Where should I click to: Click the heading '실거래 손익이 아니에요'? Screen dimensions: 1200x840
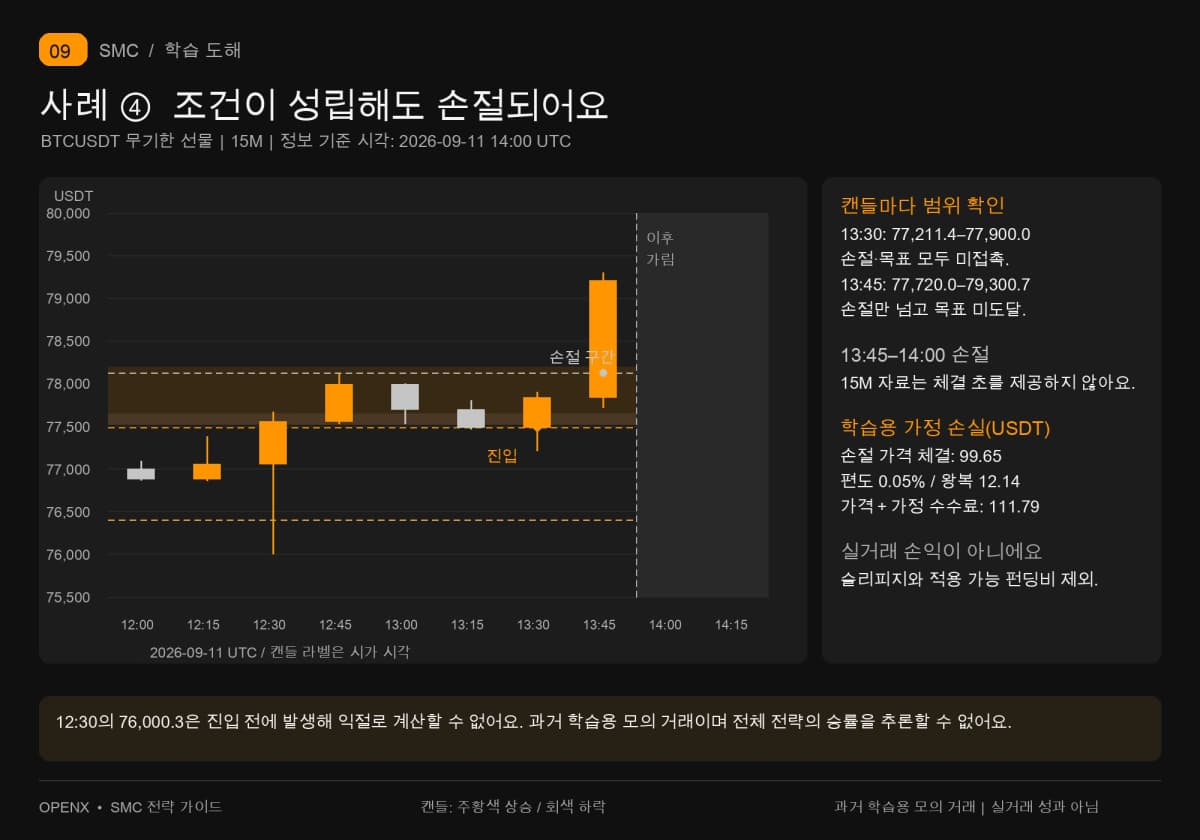coord(942,552)
